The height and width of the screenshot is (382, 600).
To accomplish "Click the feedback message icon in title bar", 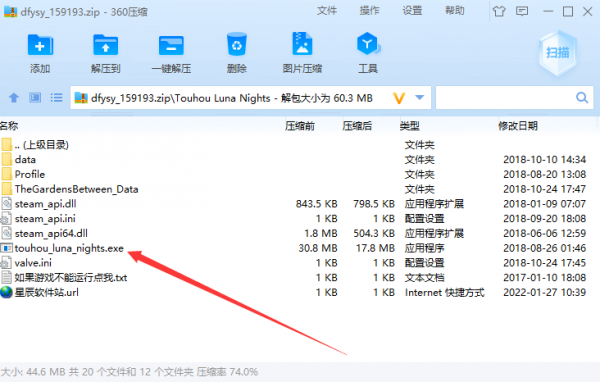I will click(522, 11).
